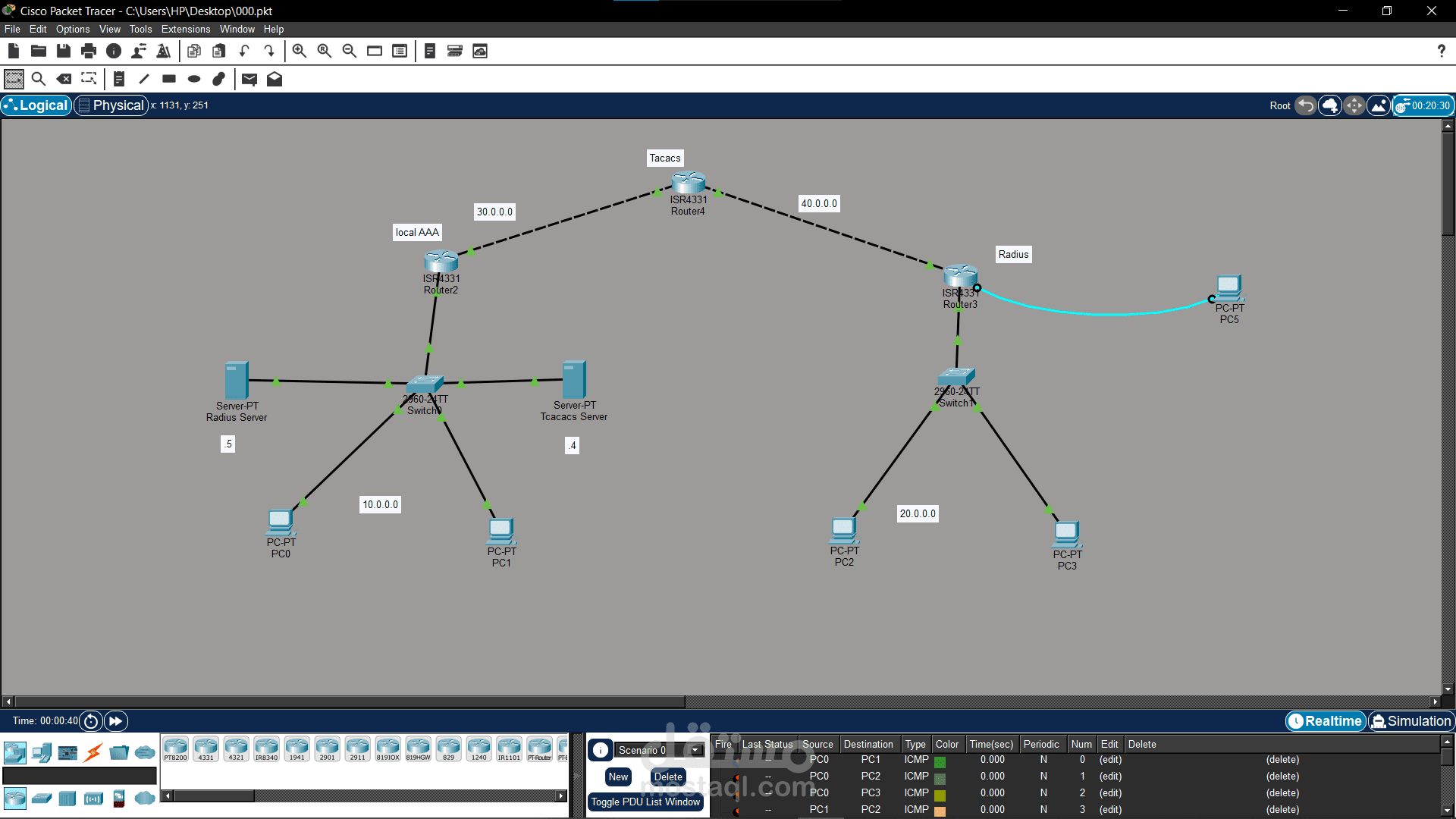Open the View menu

(110, 29)
